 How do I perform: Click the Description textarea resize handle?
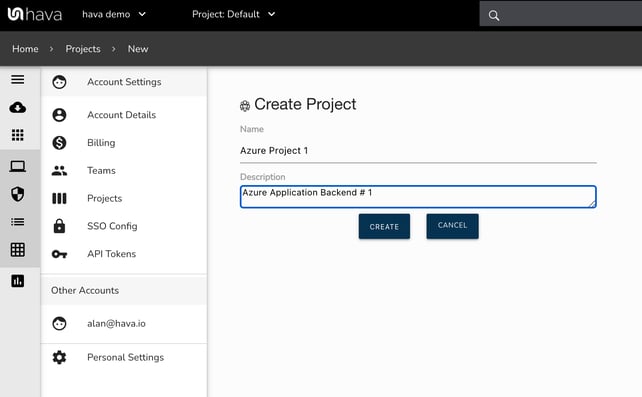(592, 204)
